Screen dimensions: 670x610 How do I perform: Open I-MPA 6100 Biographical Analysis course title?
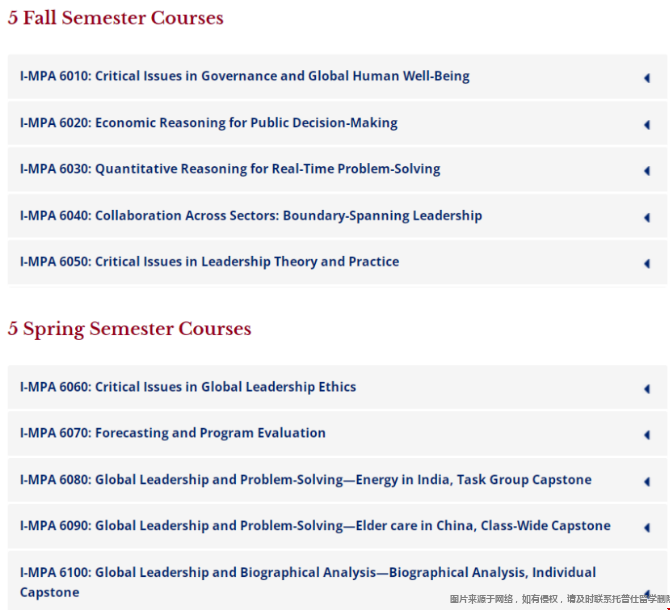(x=308, y=582)
